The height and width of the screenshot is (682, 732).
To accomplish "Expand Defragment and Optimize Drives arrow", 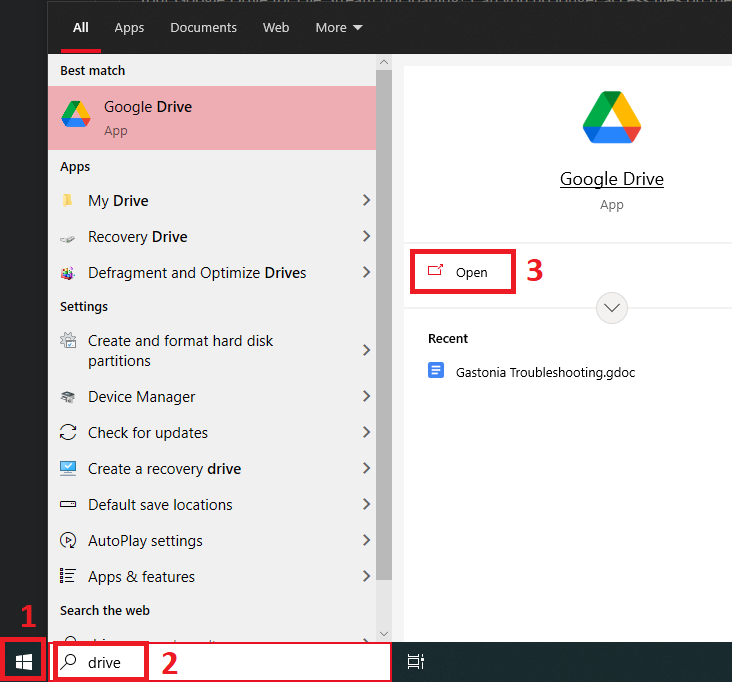I will coord(366,272).
